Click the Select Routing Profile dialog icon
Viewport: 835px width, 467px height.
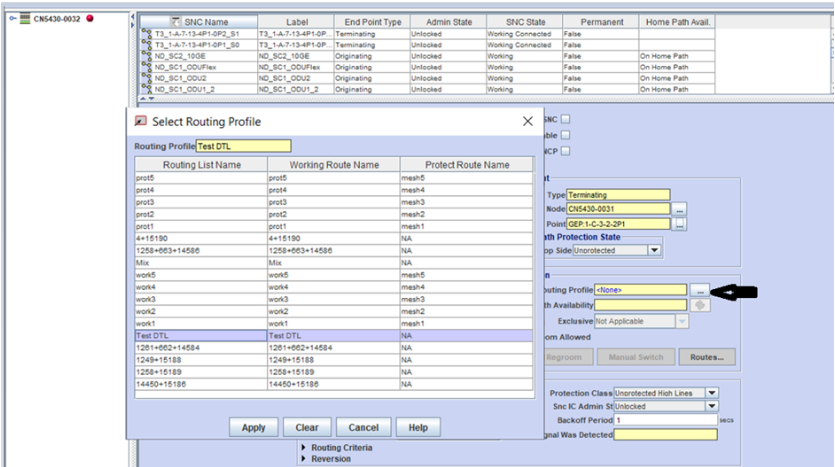[x=141, y=121]
